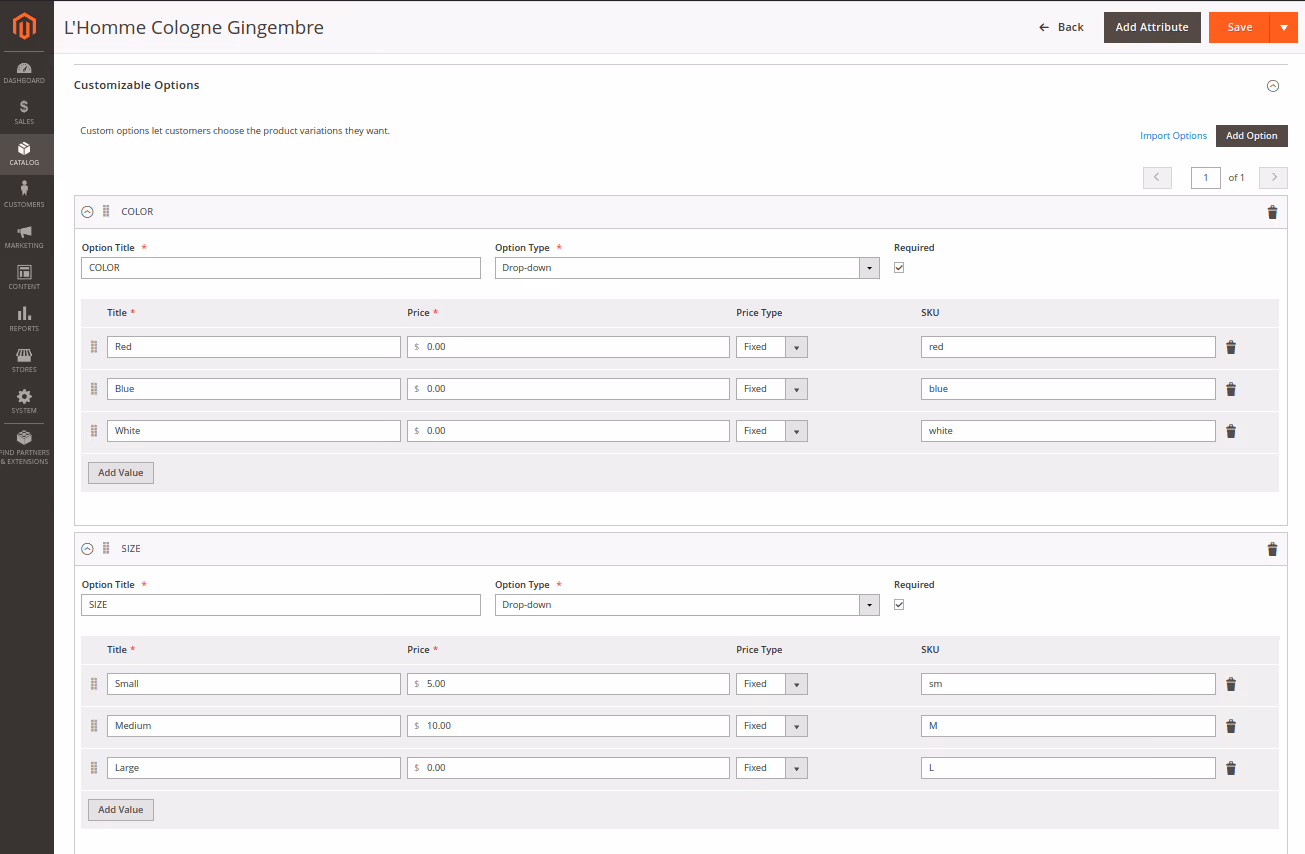
Task: Click the page number input field
Action: (1206, 178)
